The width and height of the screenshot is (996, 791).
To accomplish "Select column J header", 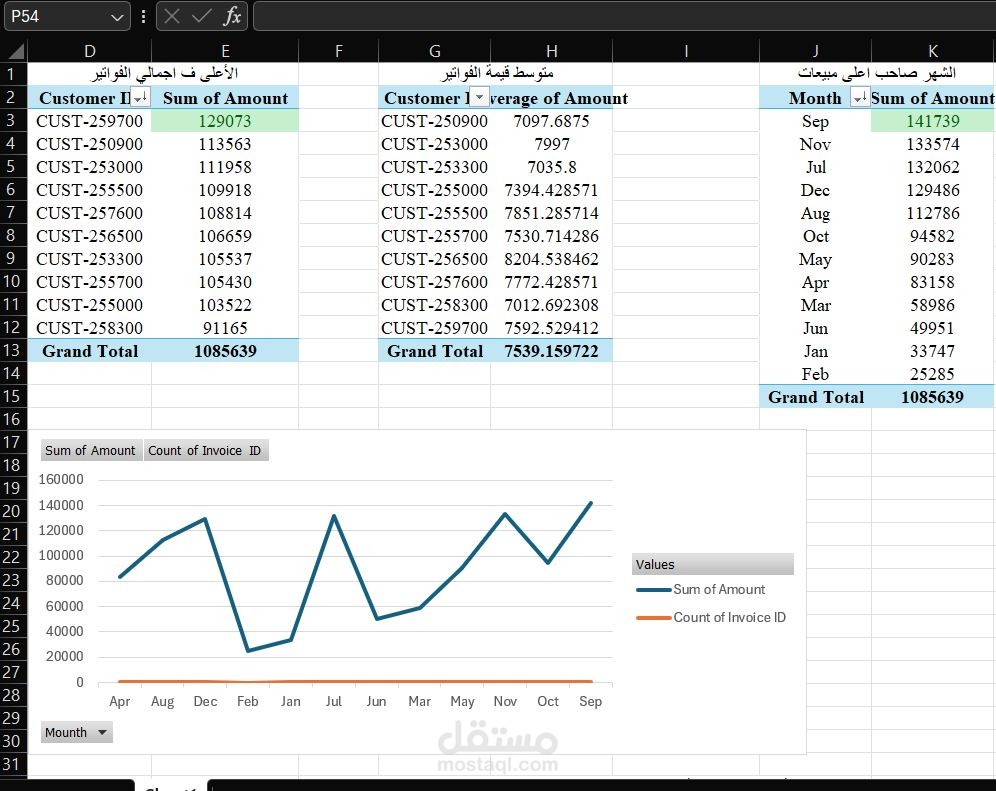I will coord(815,51).
